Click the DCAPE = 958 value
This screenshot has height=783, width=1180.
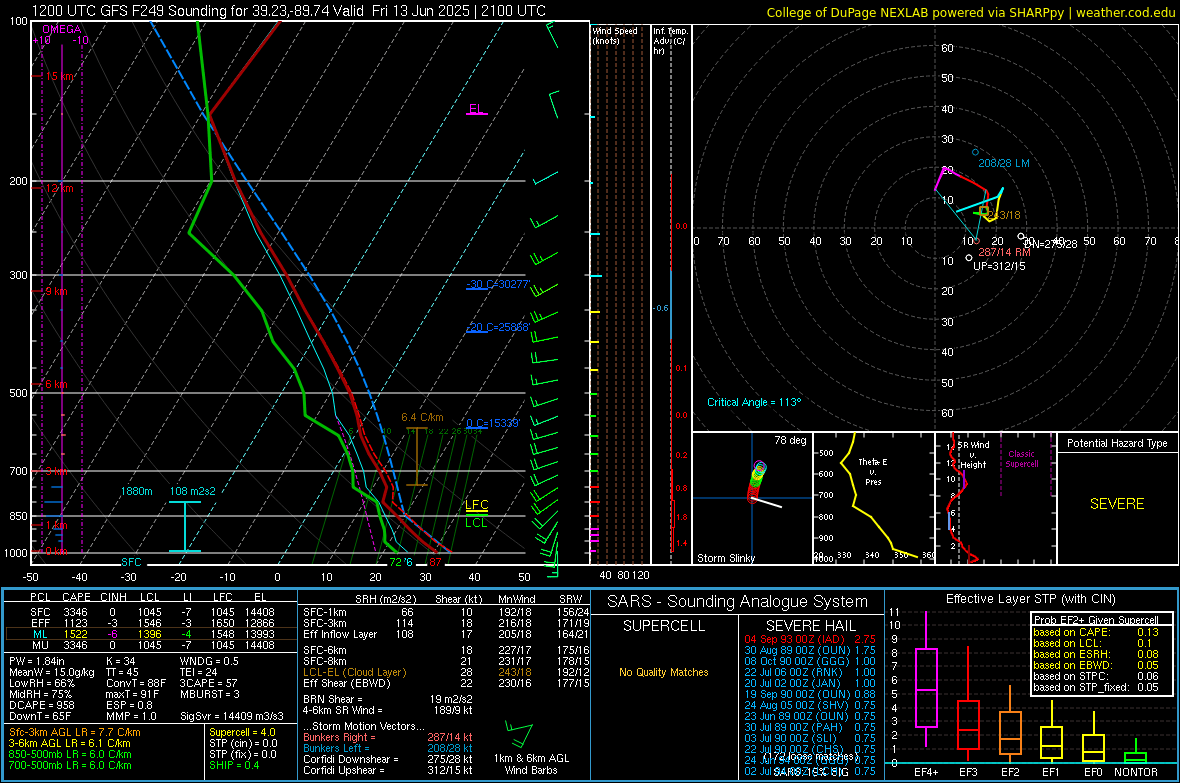click(41, 705)
